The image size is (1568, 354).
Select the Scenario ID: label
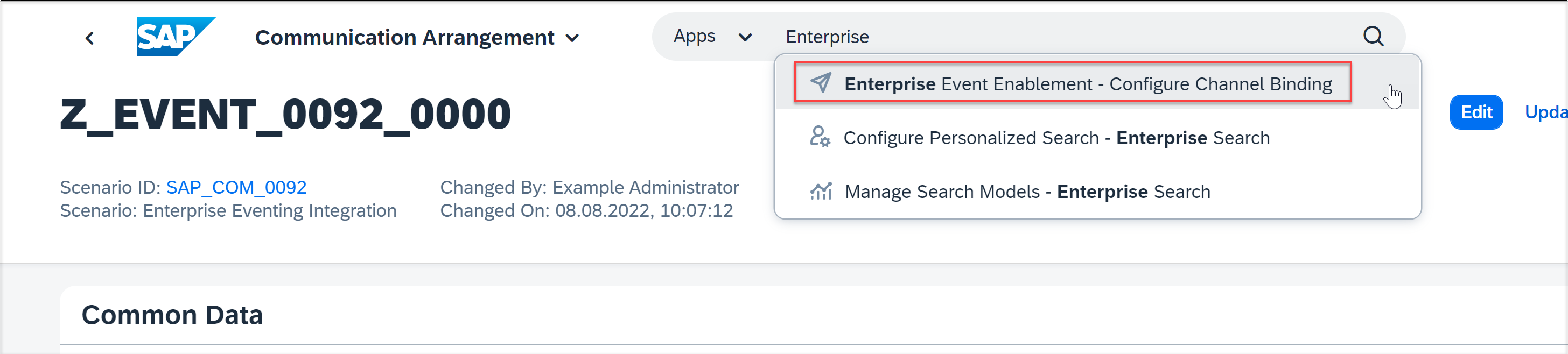(110, 187)
